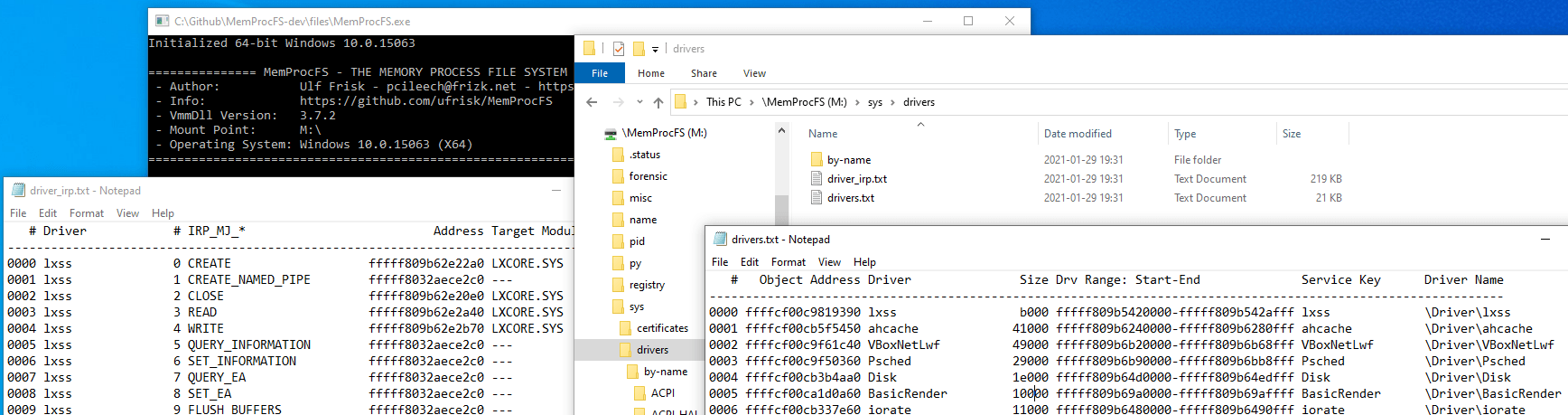Open the View ribbon tab in Explorer
This screenshot has height=415, width=1568.
(754, 73)
